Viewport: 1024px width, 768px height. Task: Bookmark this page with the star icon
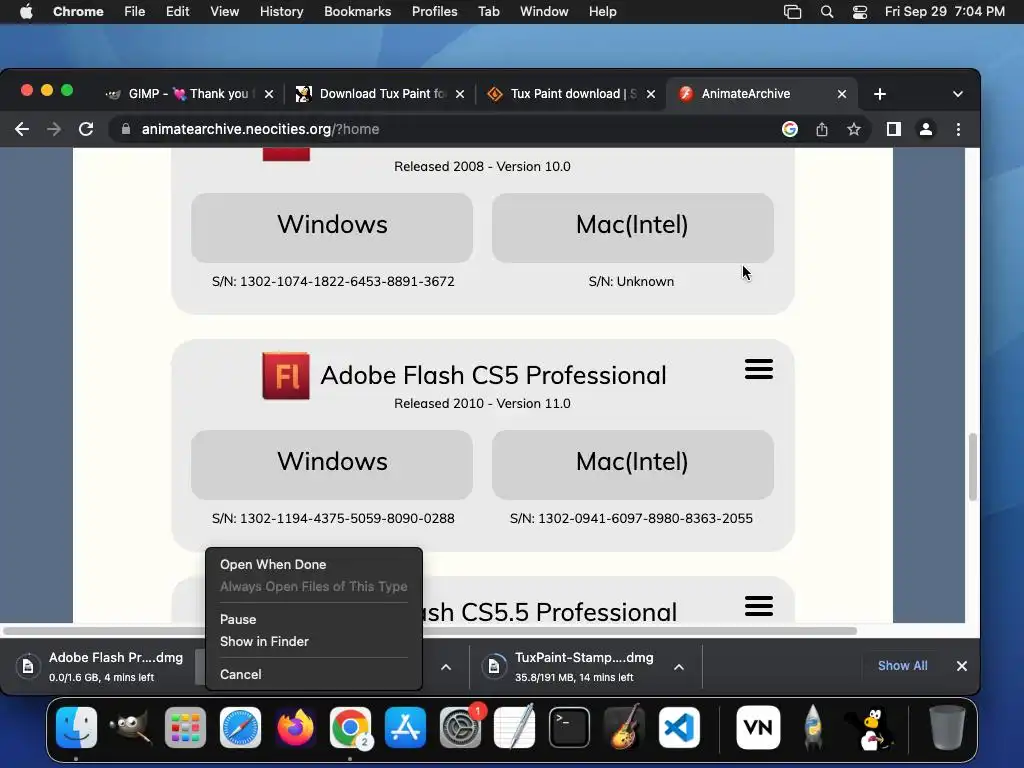(854, 129)
